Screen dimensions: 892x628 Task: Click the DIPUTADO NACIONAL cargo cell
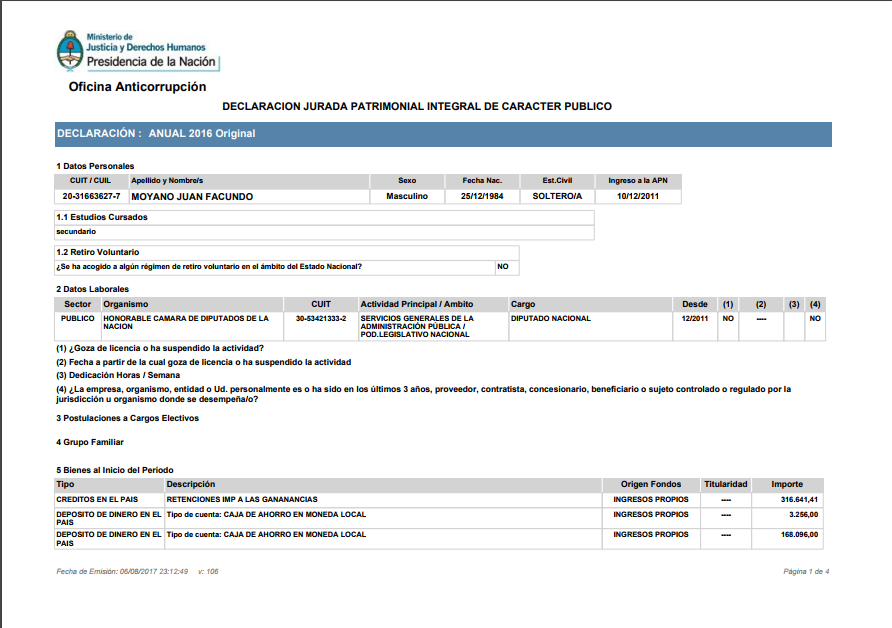(x=551, y=318)
